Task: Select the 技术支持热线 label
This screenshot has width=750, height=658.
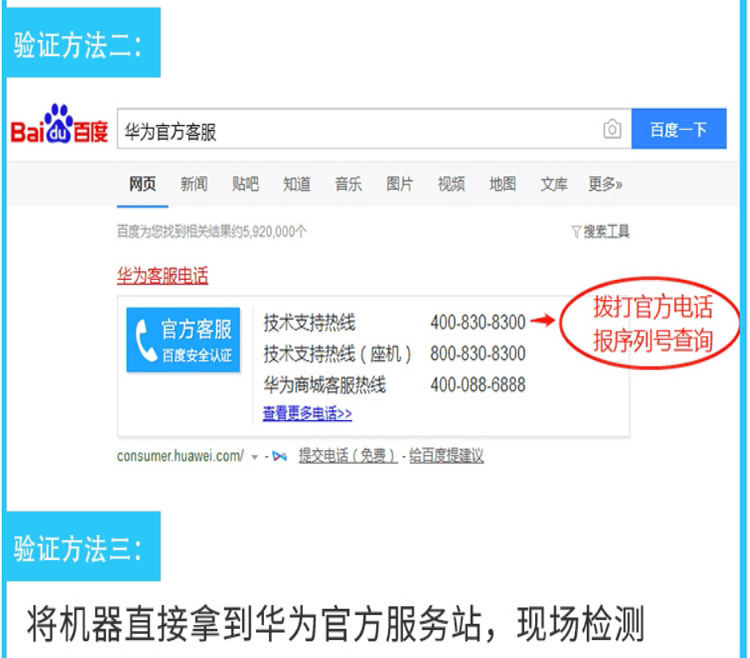Action: pyautogui.click(x=309, y=323)
